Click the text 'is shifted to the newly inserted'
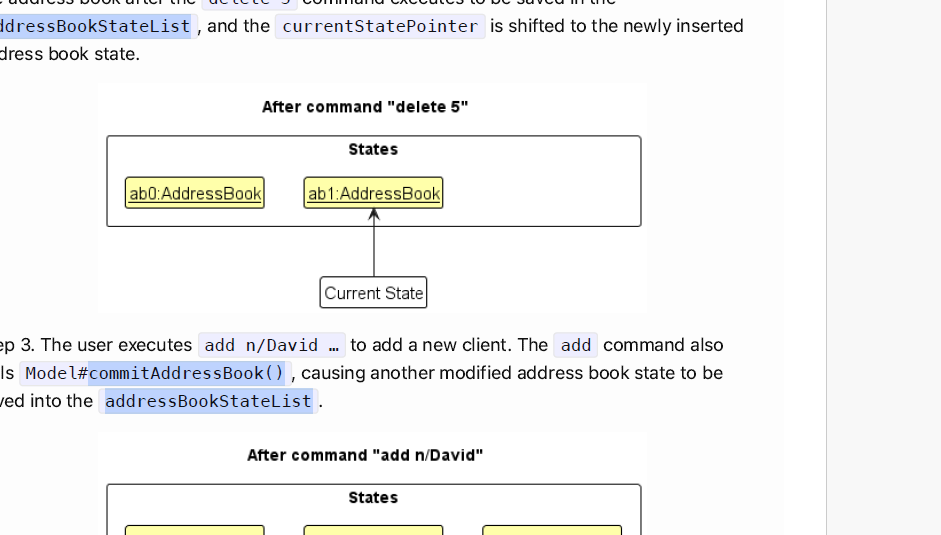This screenshot has width=941, height=535. tap(617, 26)
